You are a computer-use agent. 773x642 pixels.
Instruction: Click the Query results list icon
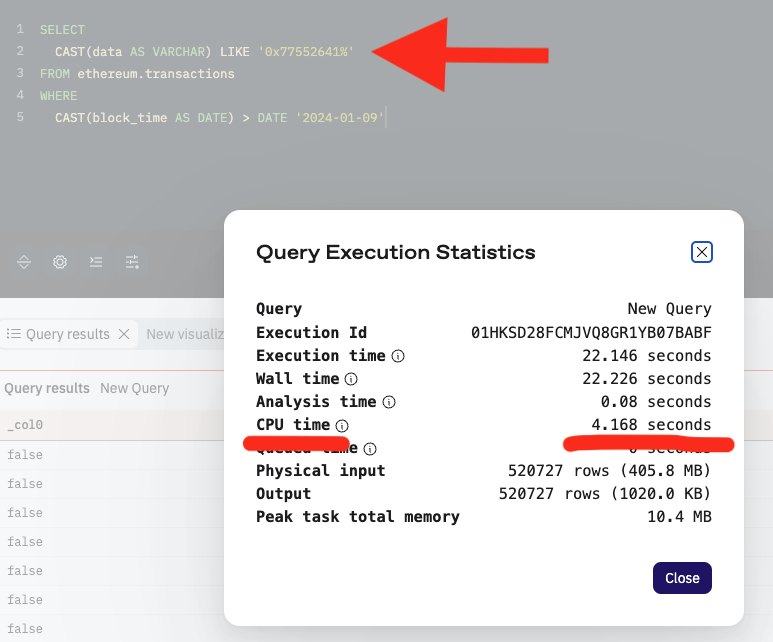point(14,334)
